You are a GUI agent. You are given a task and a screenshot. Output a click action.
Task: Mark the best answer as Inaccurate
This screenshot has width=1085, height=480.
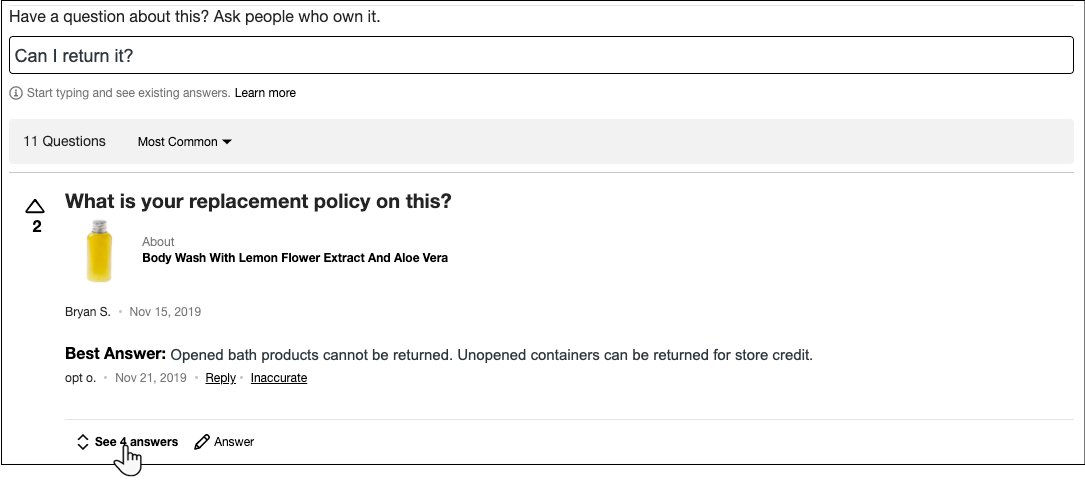[x=278, y=378]
